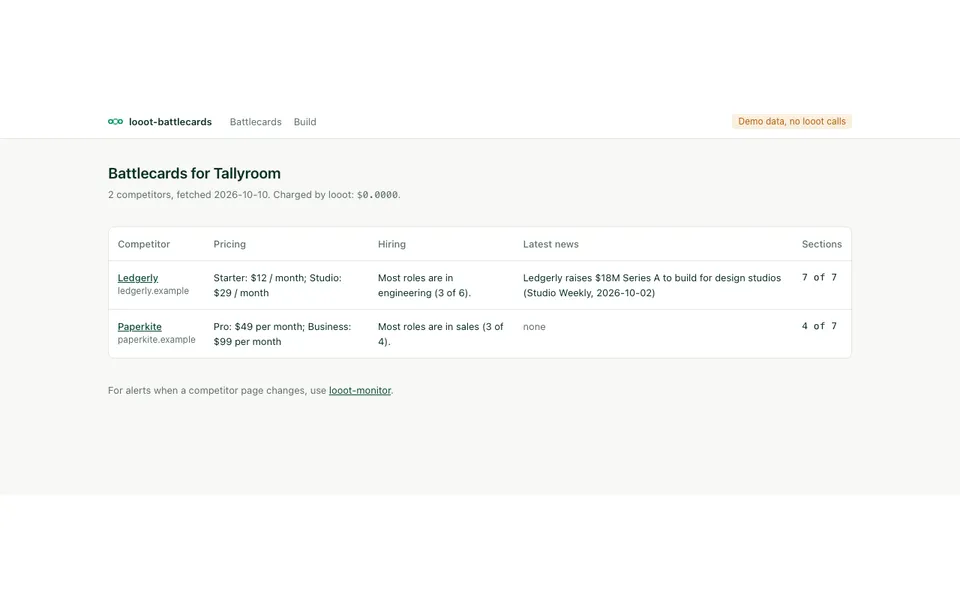Image resolution: width=960 pixels, height=600 pixels.
Task: Open the Build nav item
Action: point(305,122)
